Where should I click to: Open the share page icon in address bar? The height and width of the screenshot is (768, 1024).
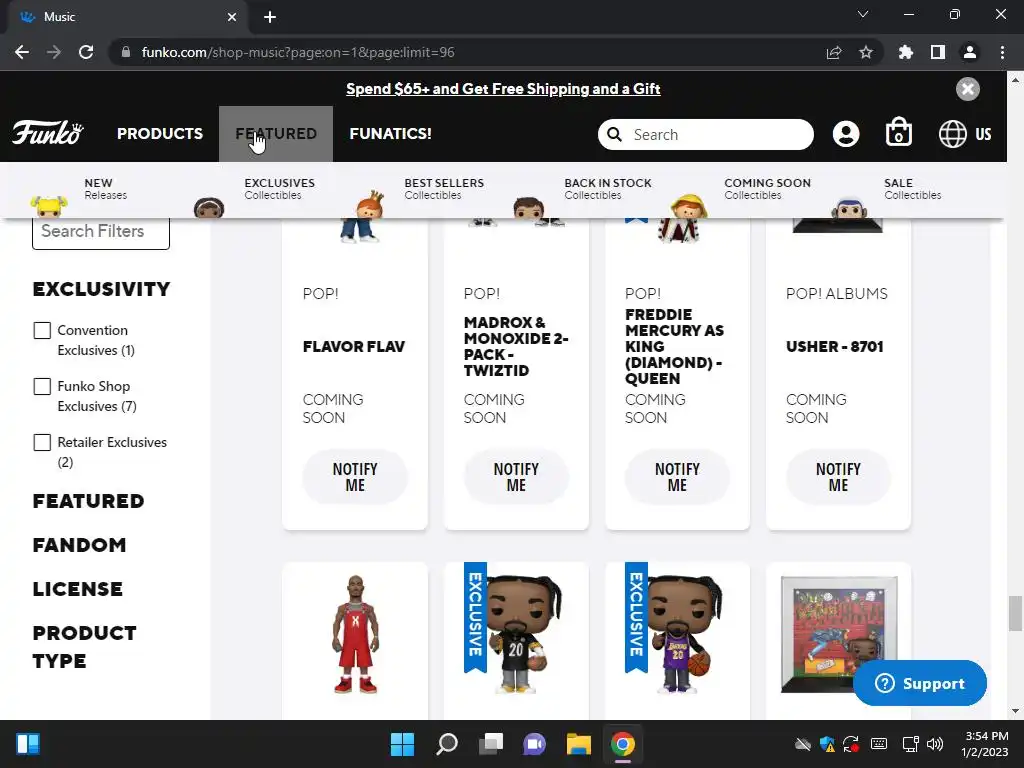[834, 52]
